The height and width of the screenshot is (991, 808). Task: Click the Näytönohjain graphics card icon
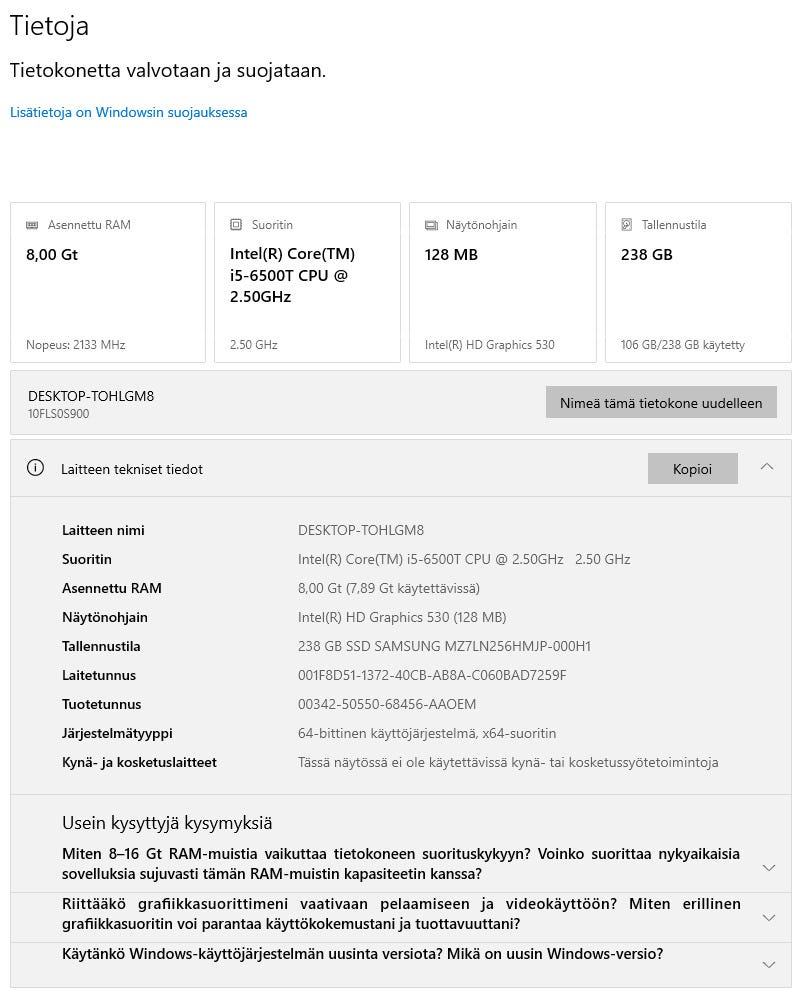tap(431, 225)
